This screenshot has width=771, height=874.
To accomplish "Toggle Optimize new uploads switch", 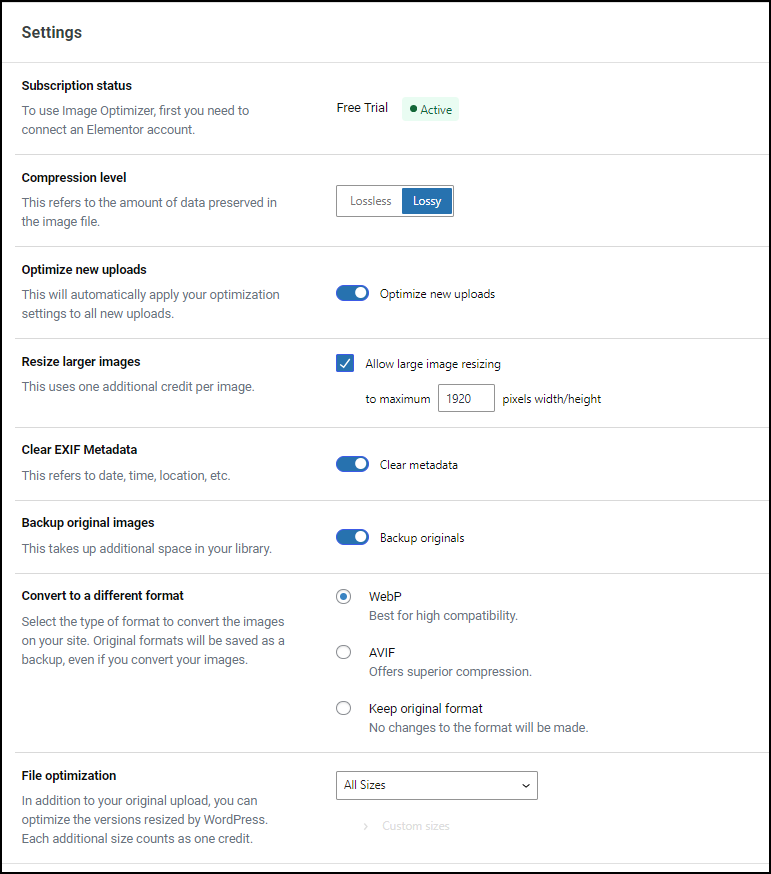I will [x=352, y=293].
